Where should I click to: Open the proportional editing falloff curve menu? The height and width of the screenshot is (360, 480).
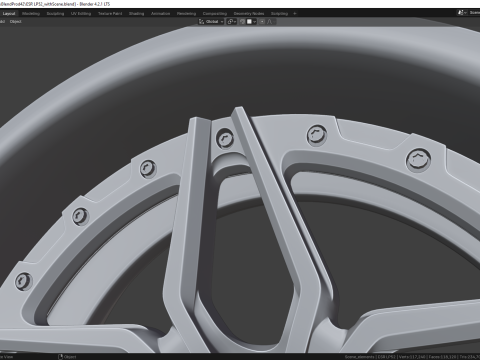pyautogui.click(x=270, y=22)
